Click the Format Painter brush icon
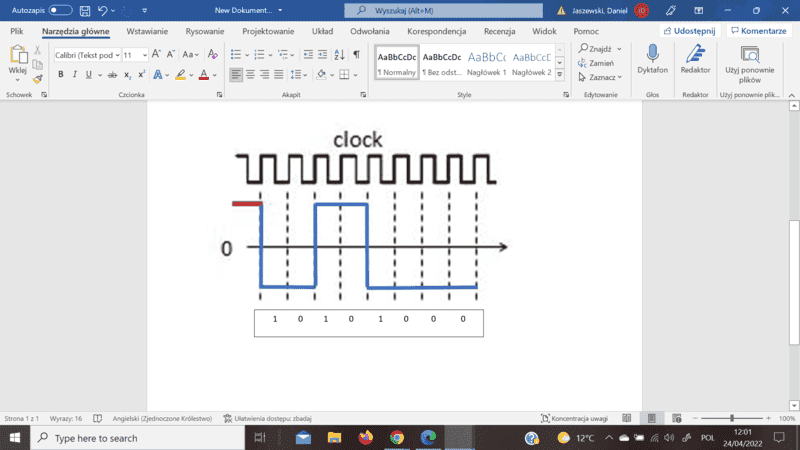The width and height of the screenshot is (800, 450). pyautogui.click(x=37, y=79)
